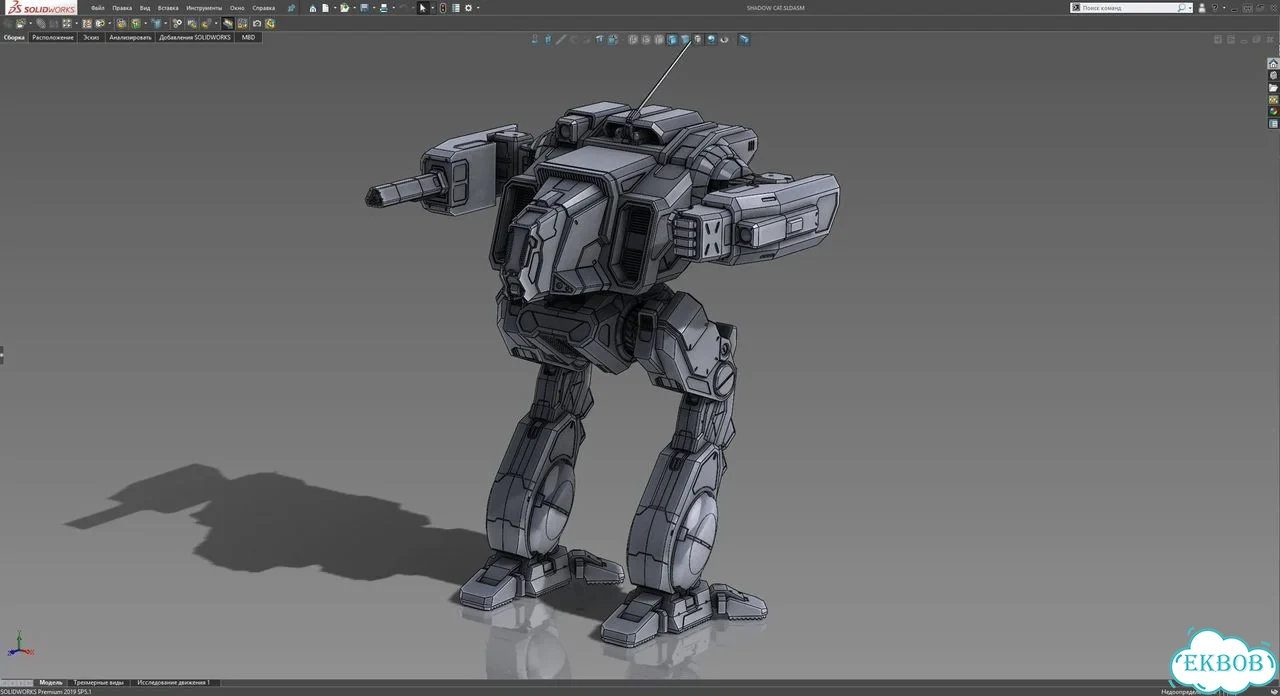Switch to the Расположение tab
This screenshot has width=1280, height=696.
coord(53,37)
